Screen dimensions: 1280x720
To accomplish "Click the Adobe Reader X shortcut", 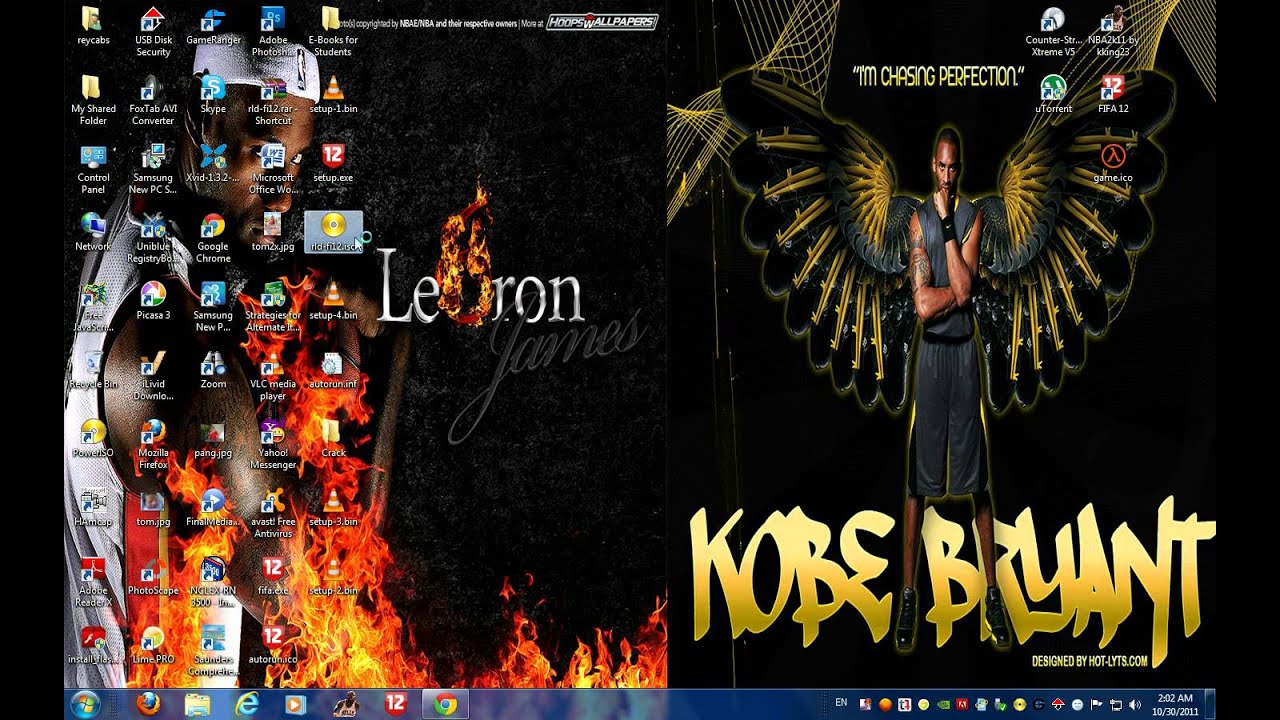I will [93, 583].
